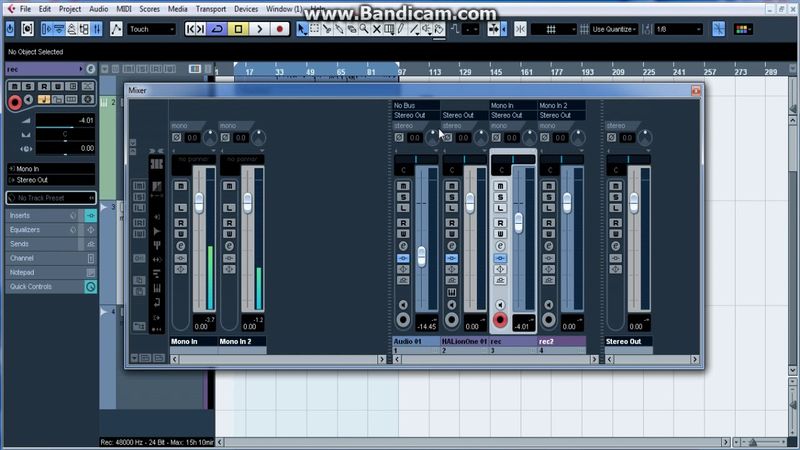The image size is (800, 450).
Task: Open the 1/8 quantize value dropdown
Action: click(679, 29)
